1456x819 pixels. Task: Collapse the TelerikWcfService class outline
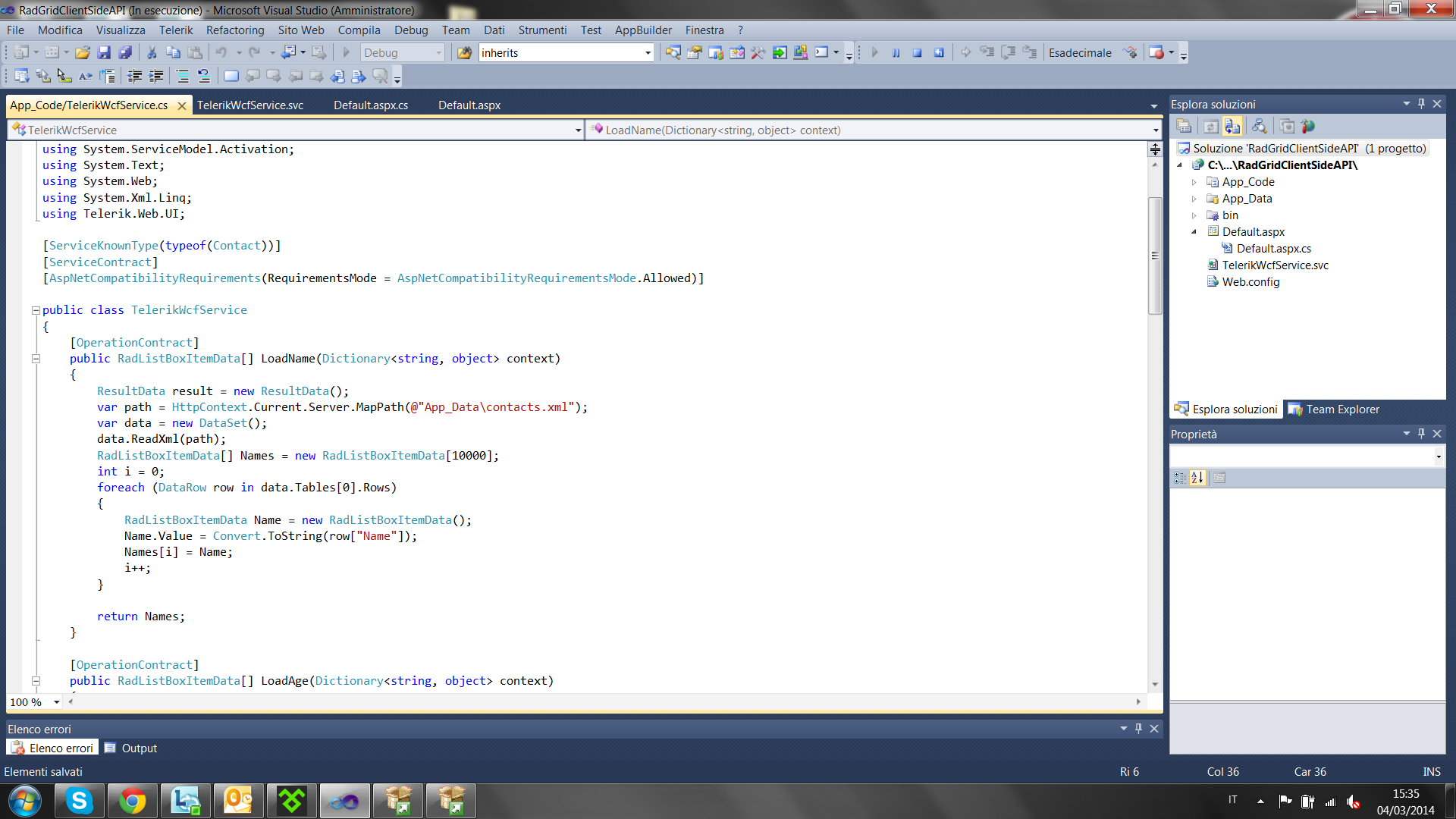(x=36, y=310)
